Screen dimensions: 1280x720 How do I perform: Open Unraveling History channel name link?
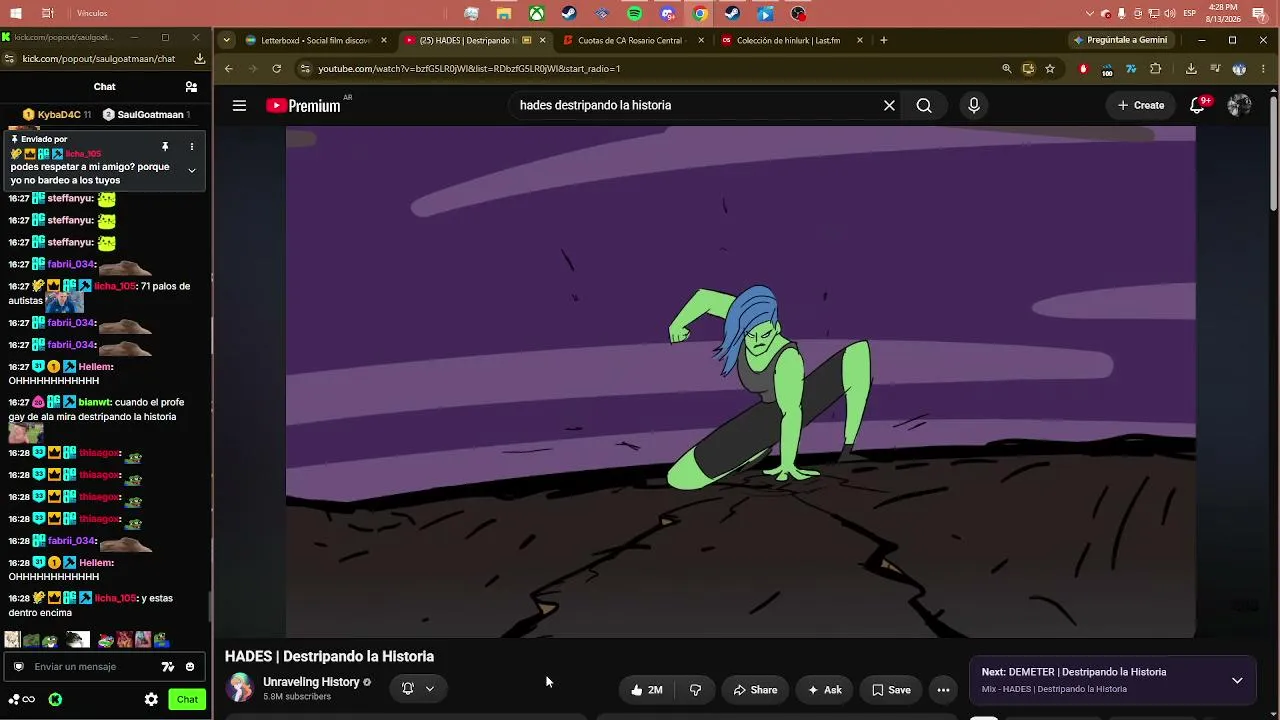coord(311,682)
